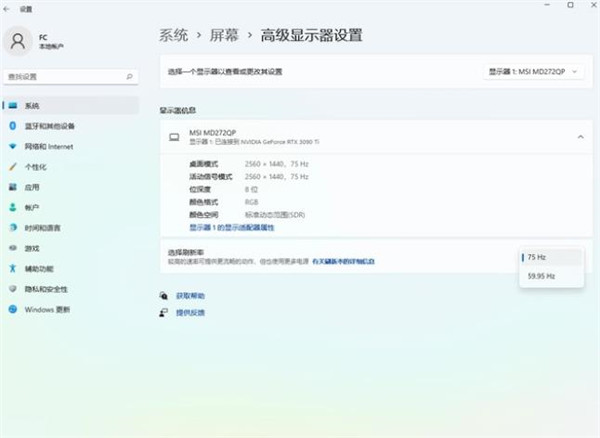600x438 pixels.
Task: Go to 屏幕 in the breadcrumb path
Action: tap(224, 35)
